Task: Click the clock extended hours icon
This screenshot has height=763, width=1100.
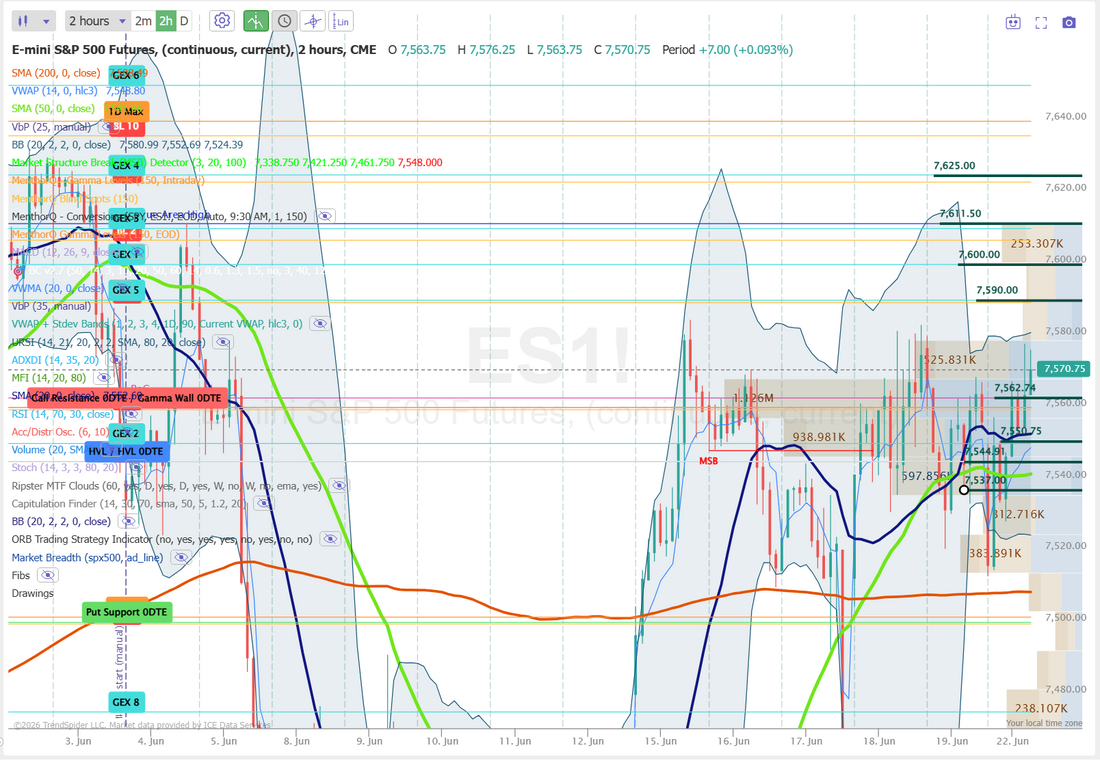Action: (x=284, y=21)
